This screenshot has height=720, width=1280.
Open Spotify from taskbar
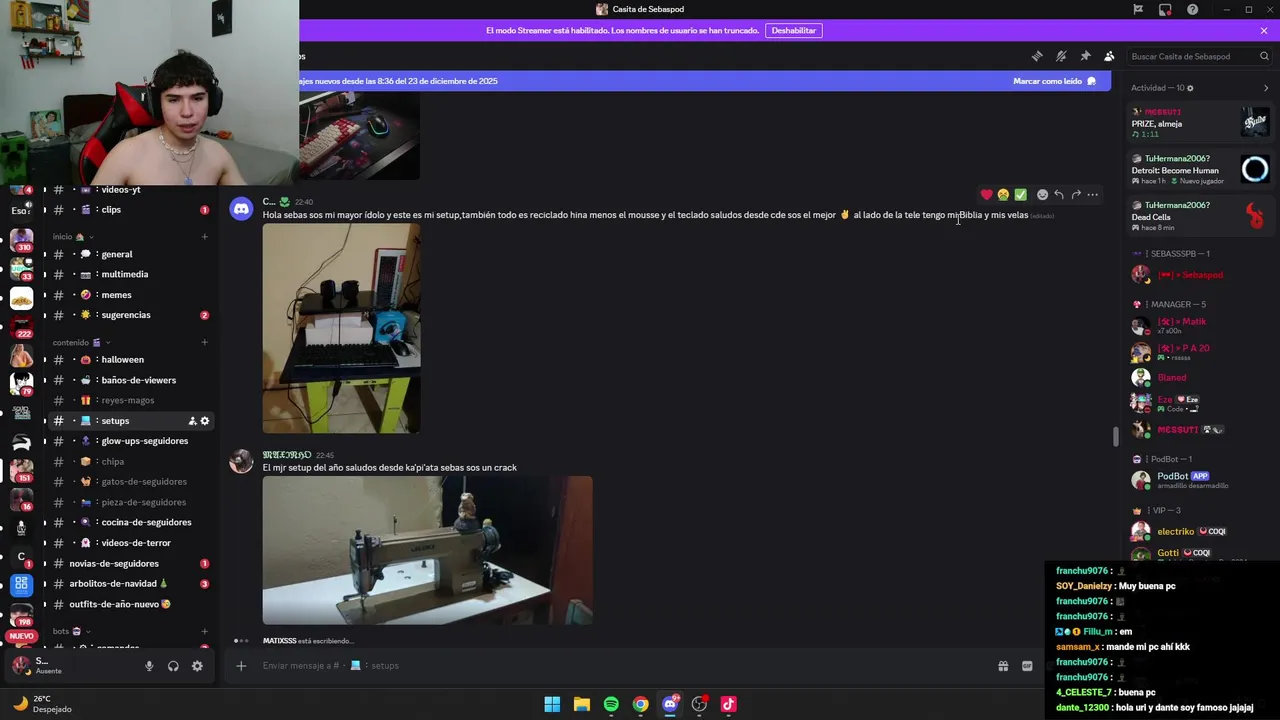point(611,704)
